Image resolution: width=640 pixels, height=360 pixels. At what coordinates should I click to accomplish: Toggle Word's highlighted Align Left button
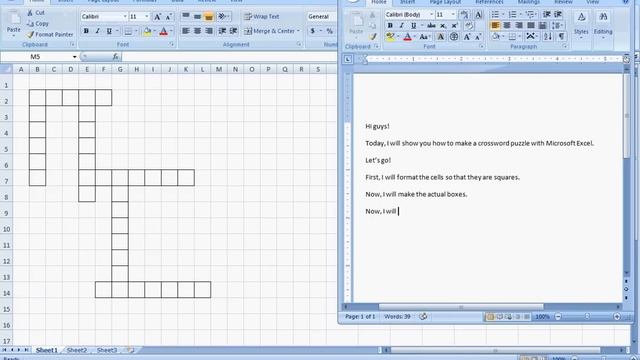click(495, 26)
